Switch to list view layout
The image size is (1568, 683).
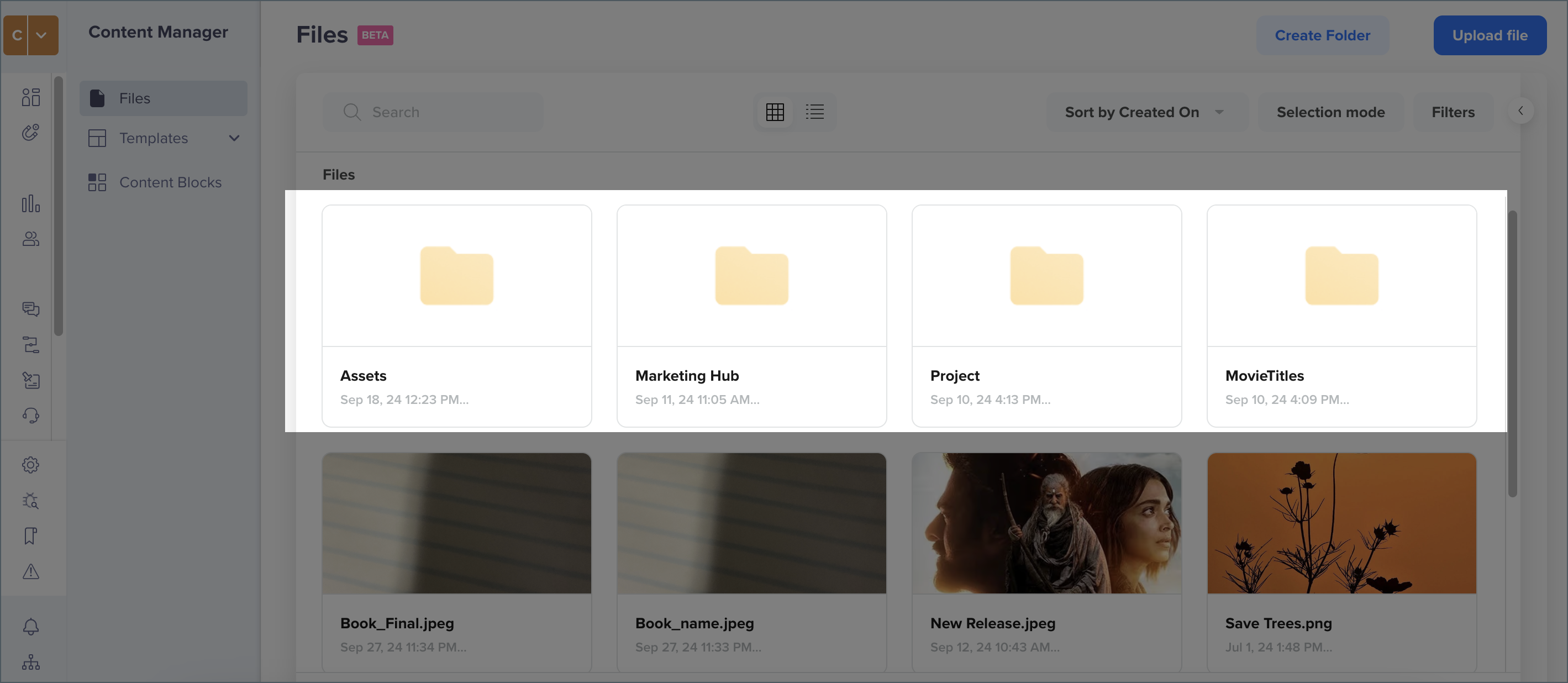pos(815,112)
